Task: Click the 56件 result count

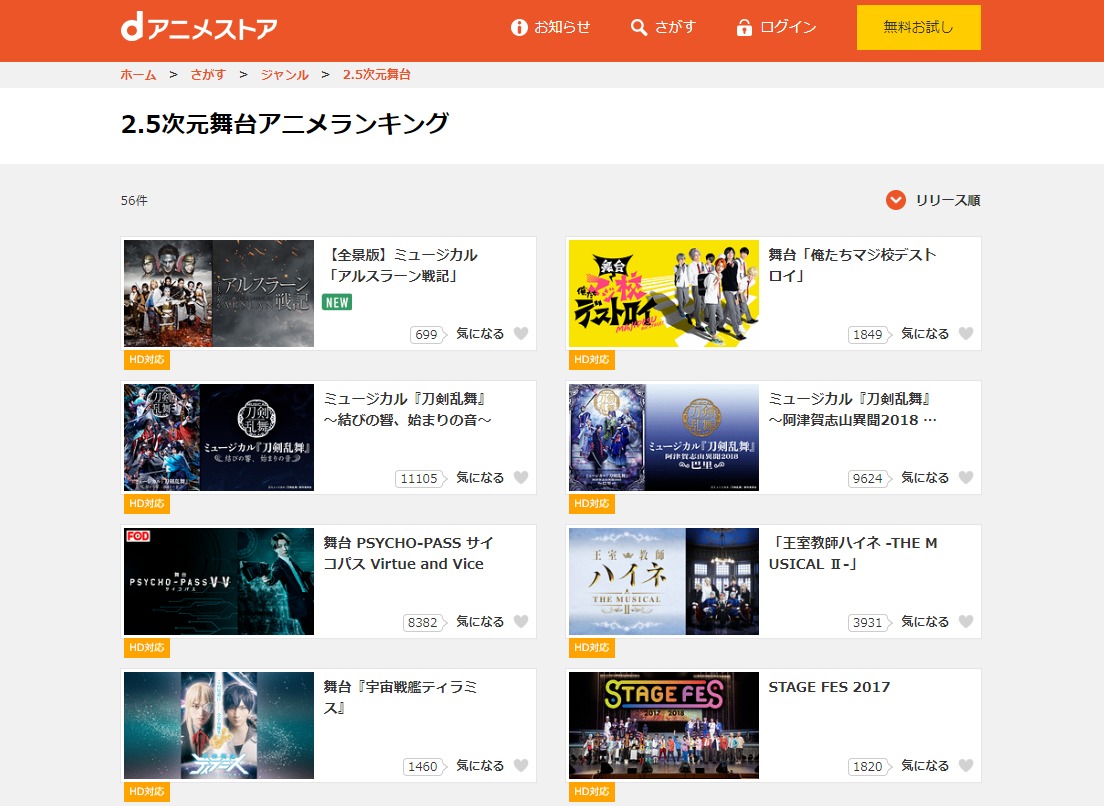Action: 134,201
